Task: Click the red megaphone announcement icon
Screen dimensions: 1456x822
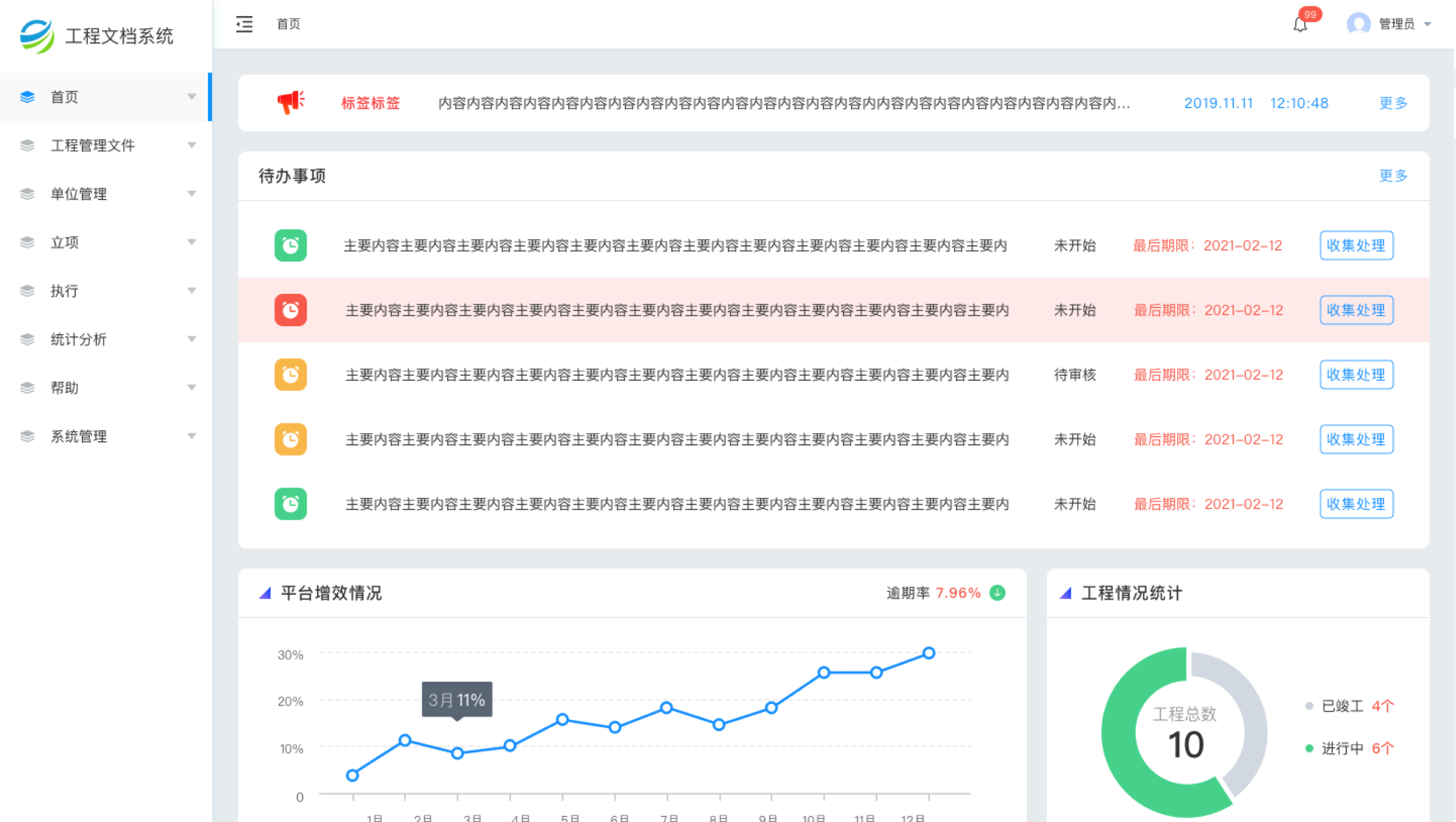Action: tap(290, 102)
